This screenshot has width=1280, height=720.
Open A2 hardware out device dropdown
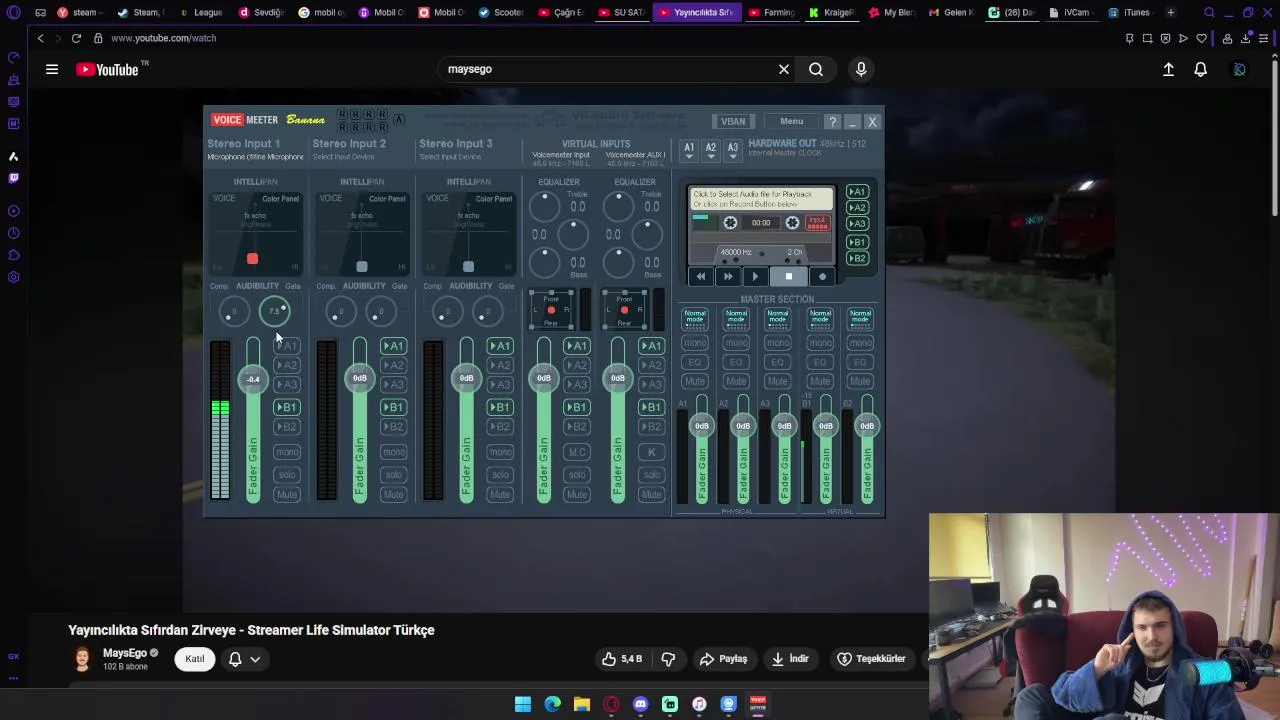[x=711, y=151]
